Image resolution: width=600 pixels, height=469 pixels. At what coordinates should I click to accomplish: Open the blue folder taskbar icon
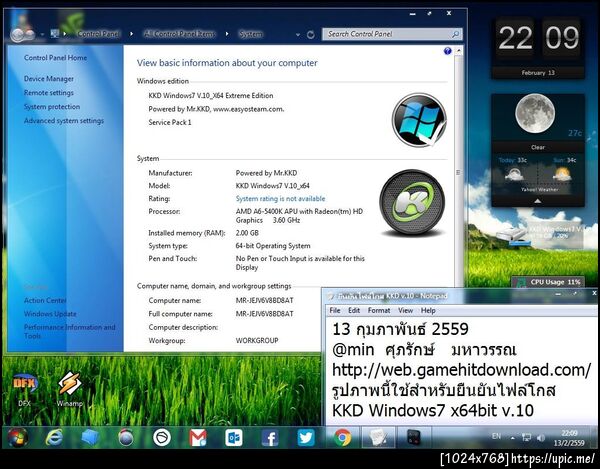click(90, 438)
